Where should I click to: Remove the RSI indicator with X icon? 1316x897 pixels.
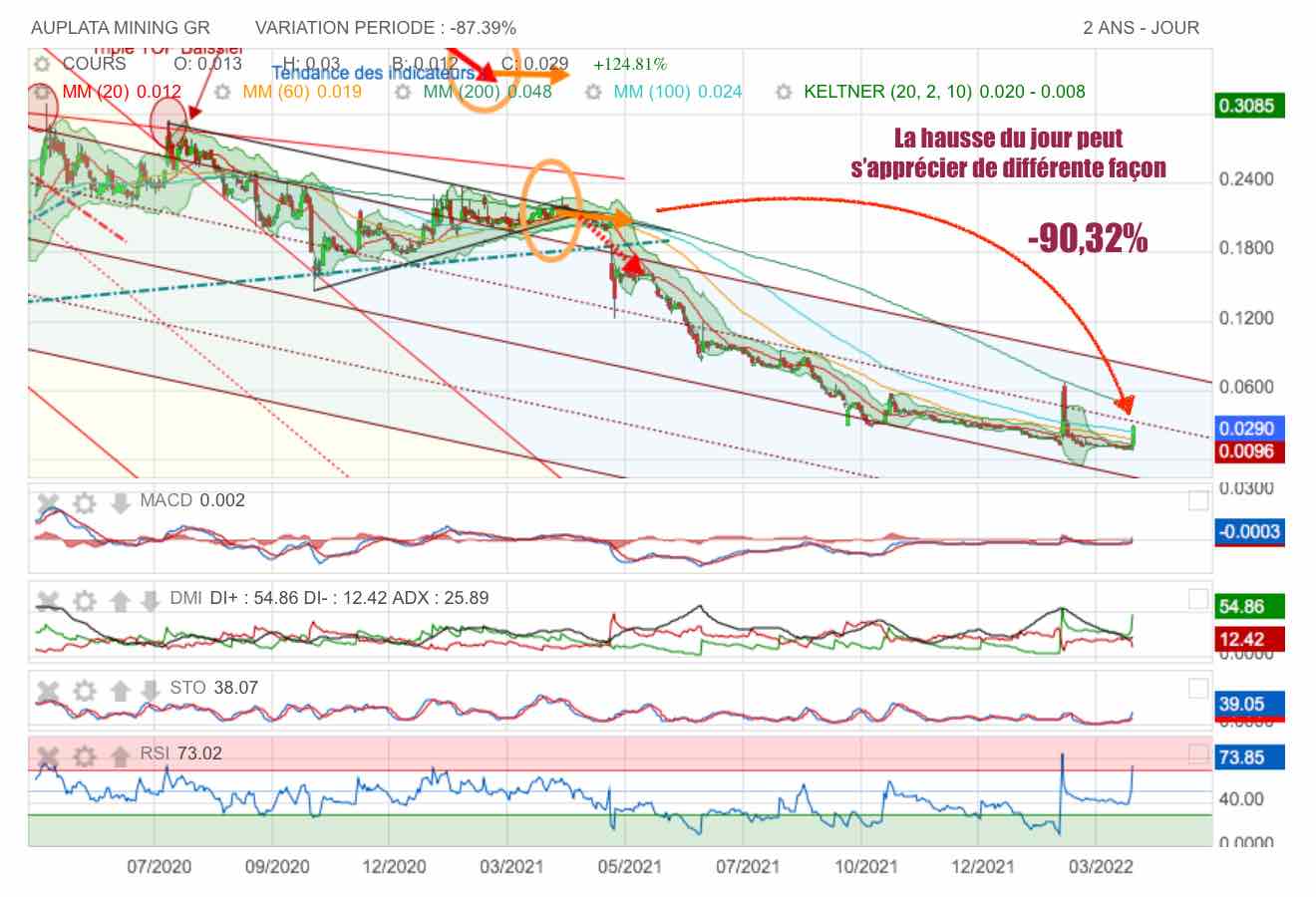[48, 755]
